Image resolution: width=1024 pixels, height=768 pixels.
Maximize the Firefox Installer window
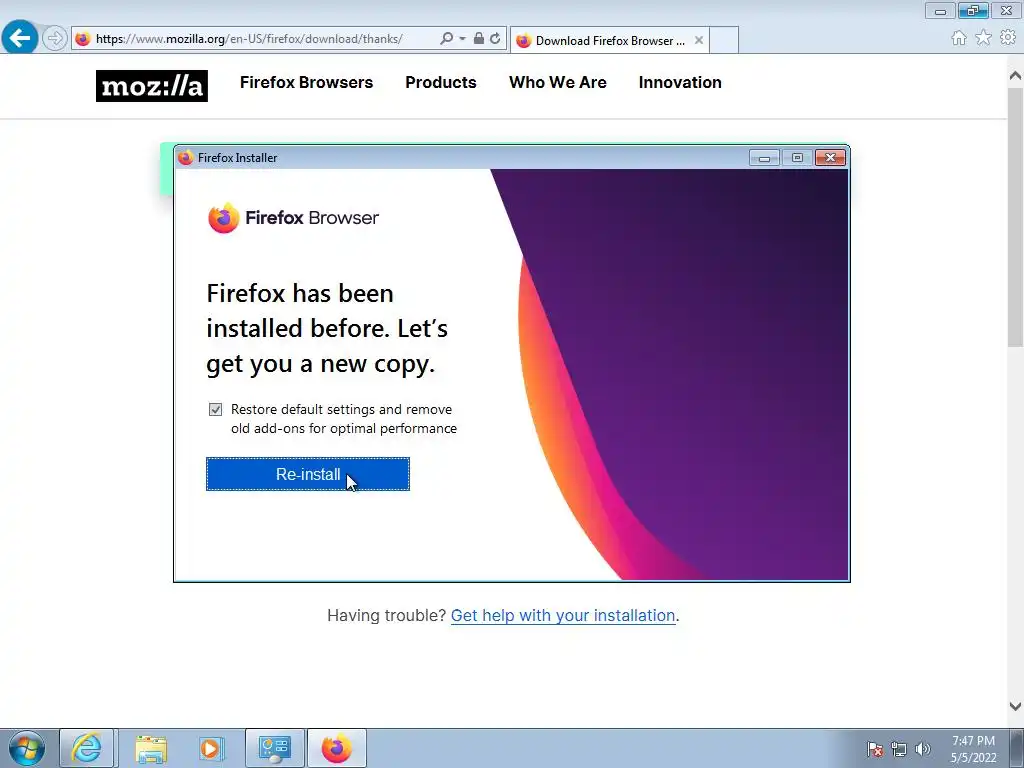(x=797, y=157)
